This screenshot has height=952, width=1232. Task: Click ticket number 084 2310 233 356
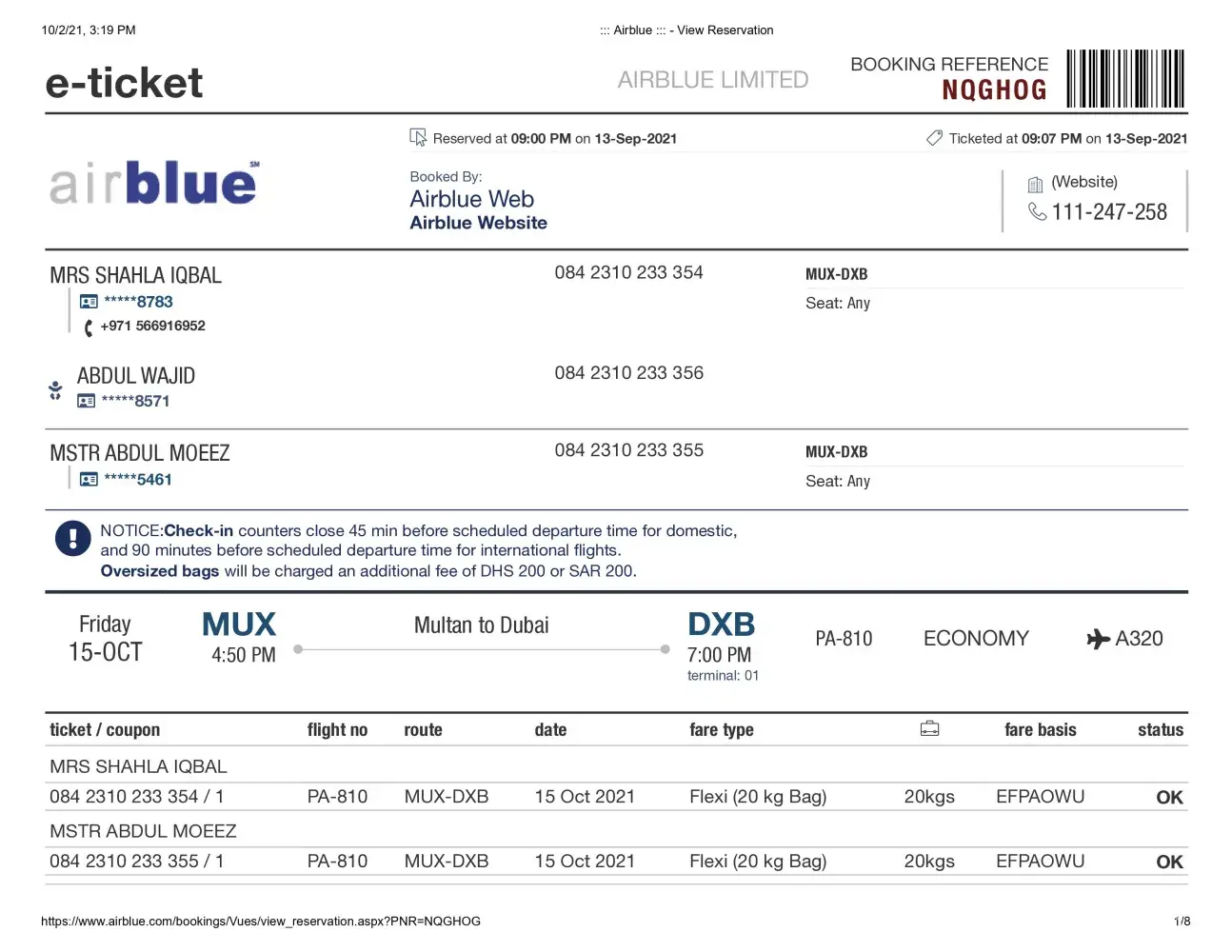pos(629,373)
